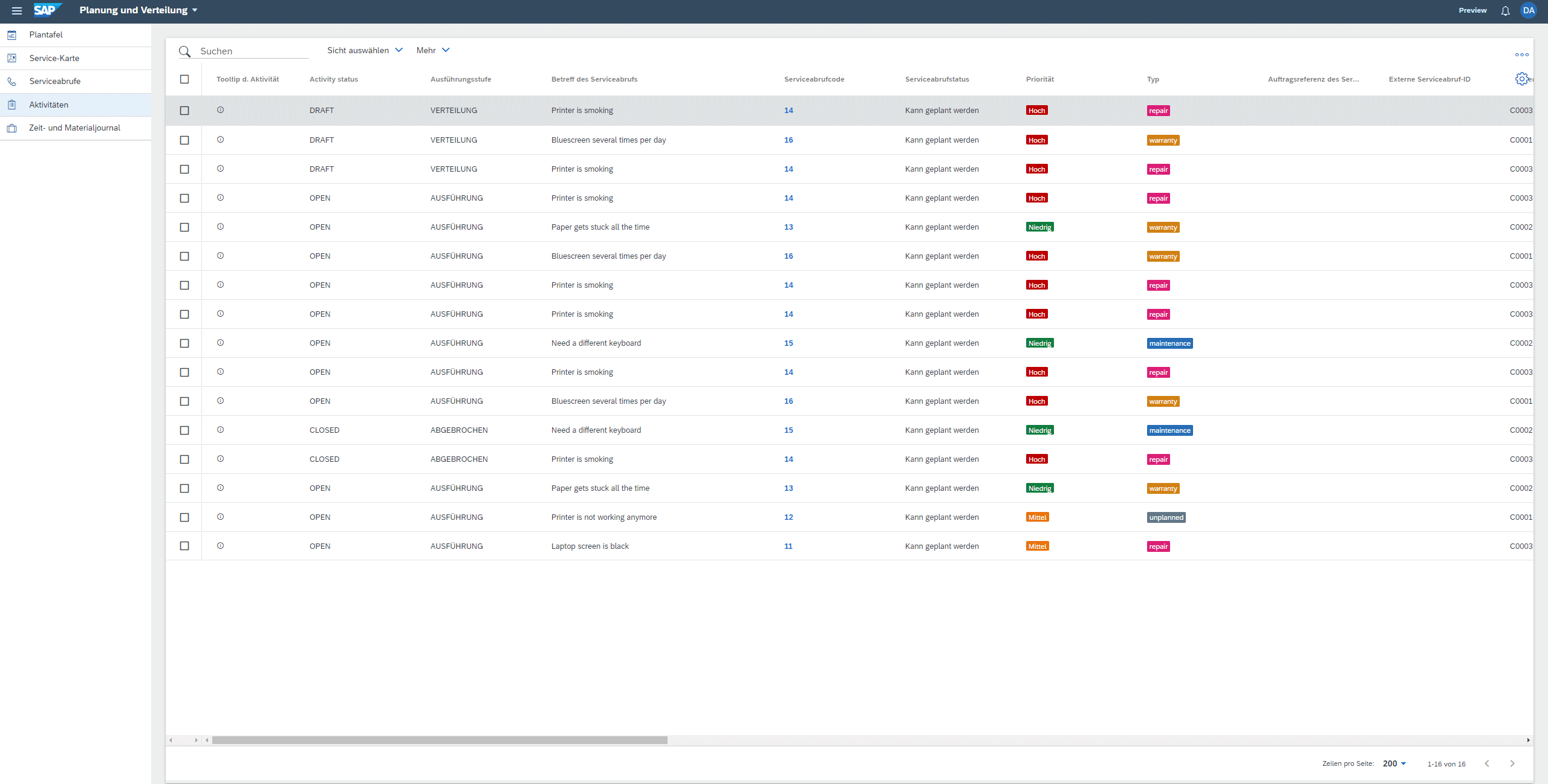The width and height of the screenshot is (1548, 784).
Task: Click the SAP logo
Action: (x=47, y=10)
